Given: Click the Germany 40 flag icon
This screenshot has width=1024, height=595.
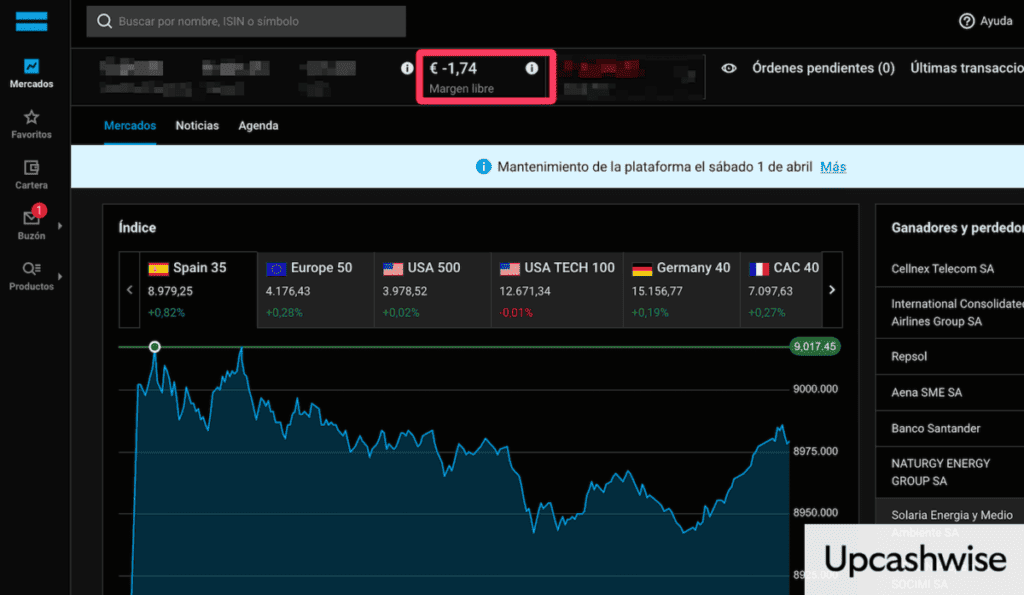Looking at the screenshot, I should coord(642,268).
